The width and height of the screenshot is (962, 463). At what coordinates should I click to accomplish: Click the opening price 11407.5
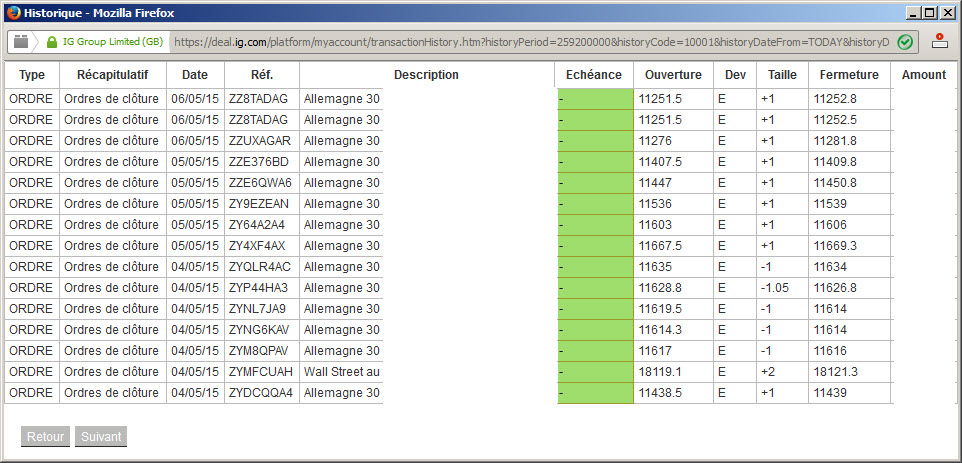(660, 162)
